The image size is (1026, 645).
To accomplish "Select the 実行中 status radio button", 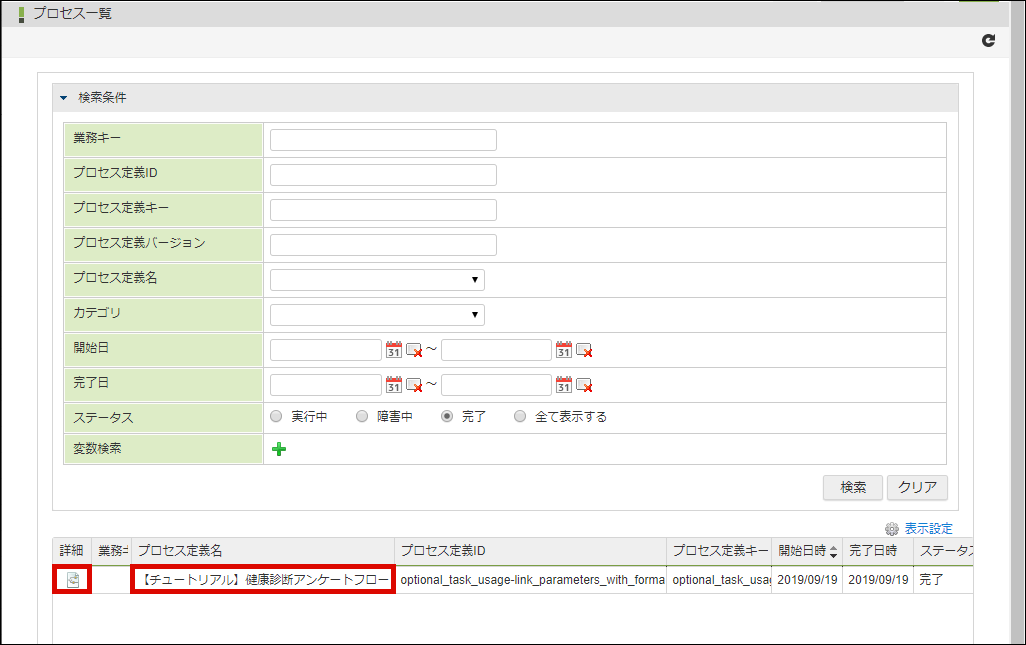I will (276, 416).
